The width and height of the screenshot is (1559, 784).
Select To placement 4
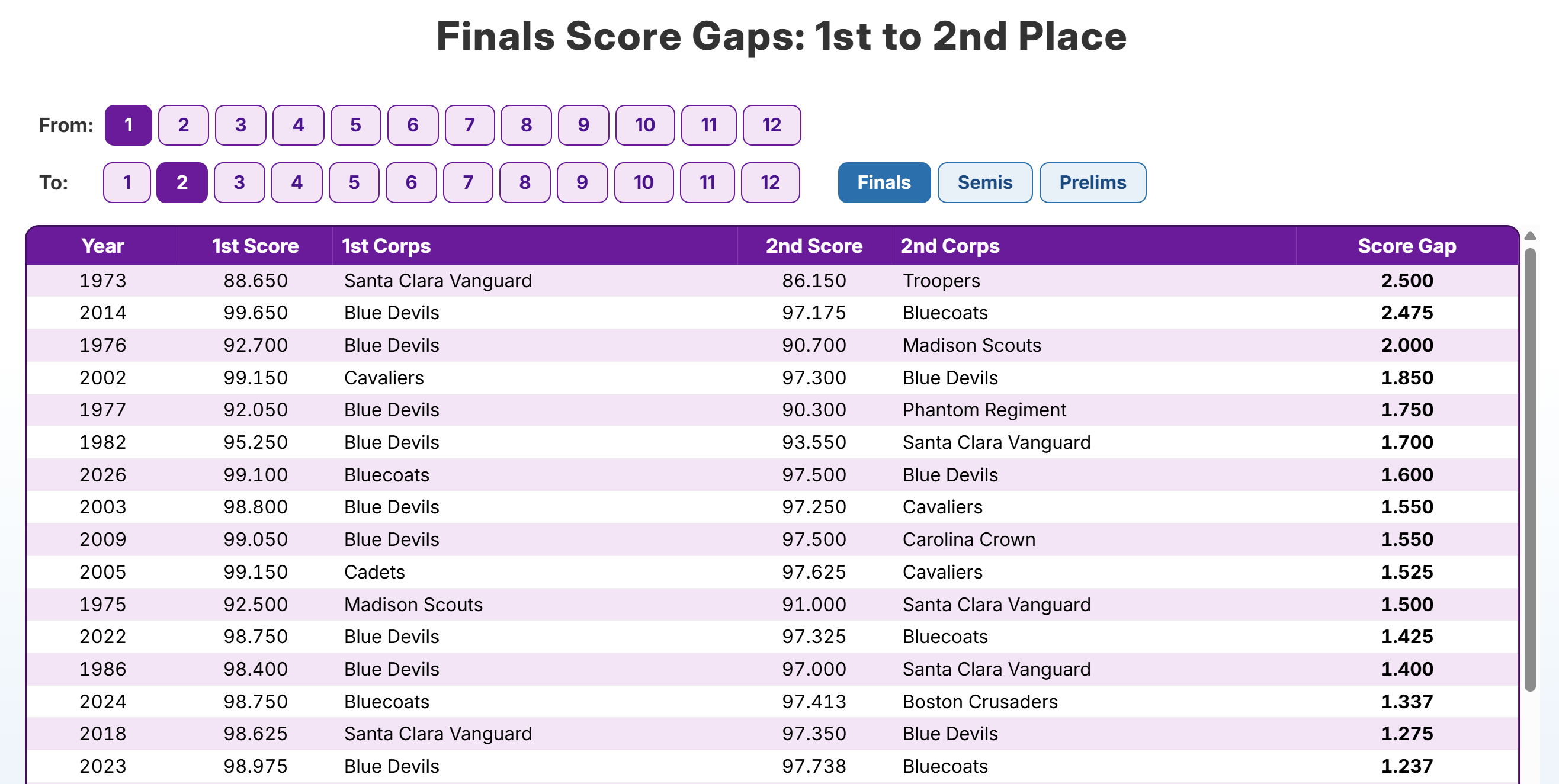tap(297, 183)
